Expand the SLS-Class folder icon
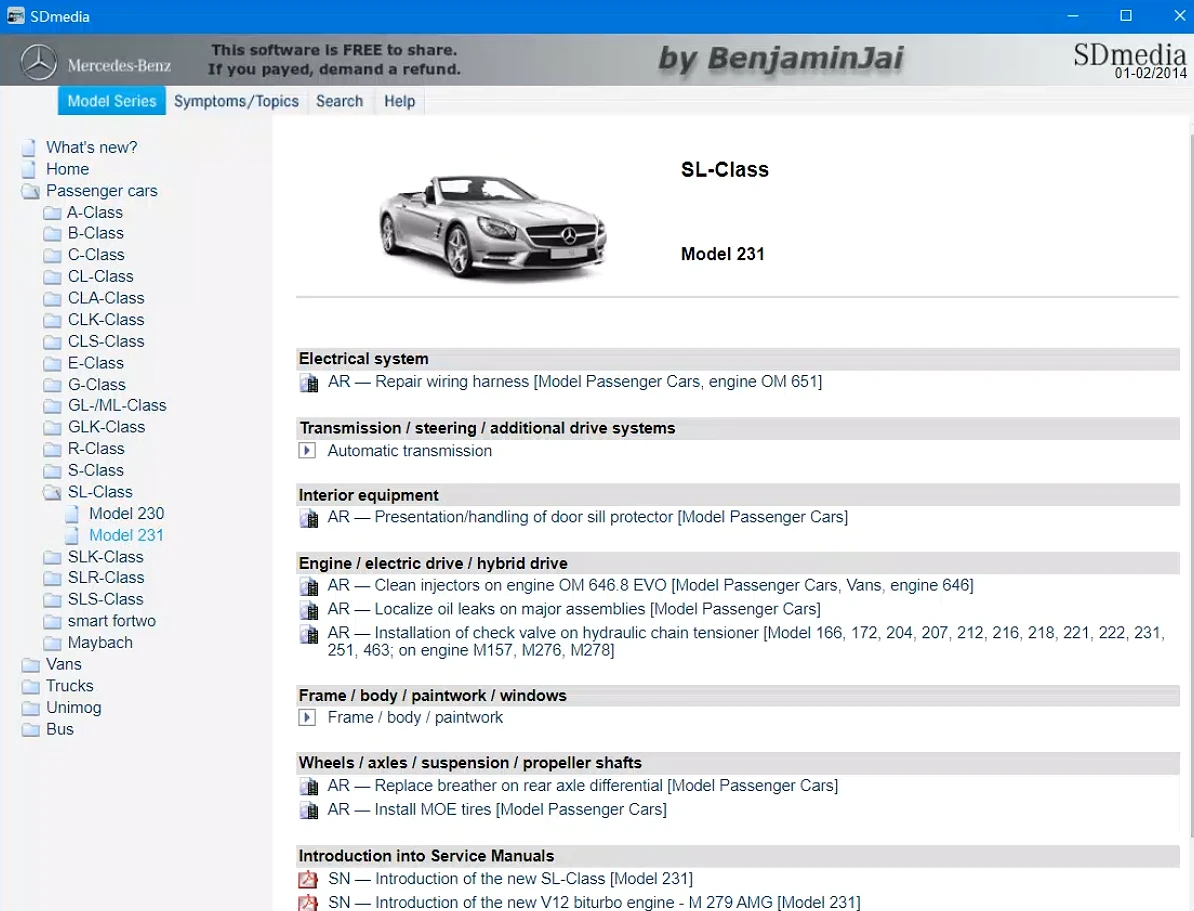This screenshot has width=1194, height=911. coord(52,599)
